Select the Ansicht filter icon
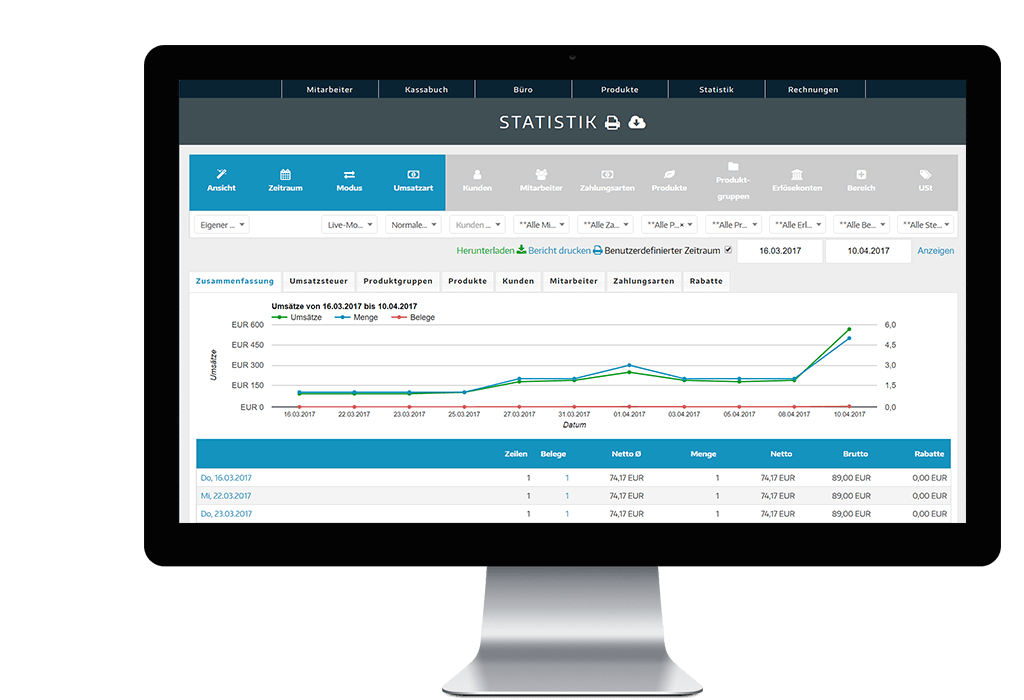 point(220,175)
